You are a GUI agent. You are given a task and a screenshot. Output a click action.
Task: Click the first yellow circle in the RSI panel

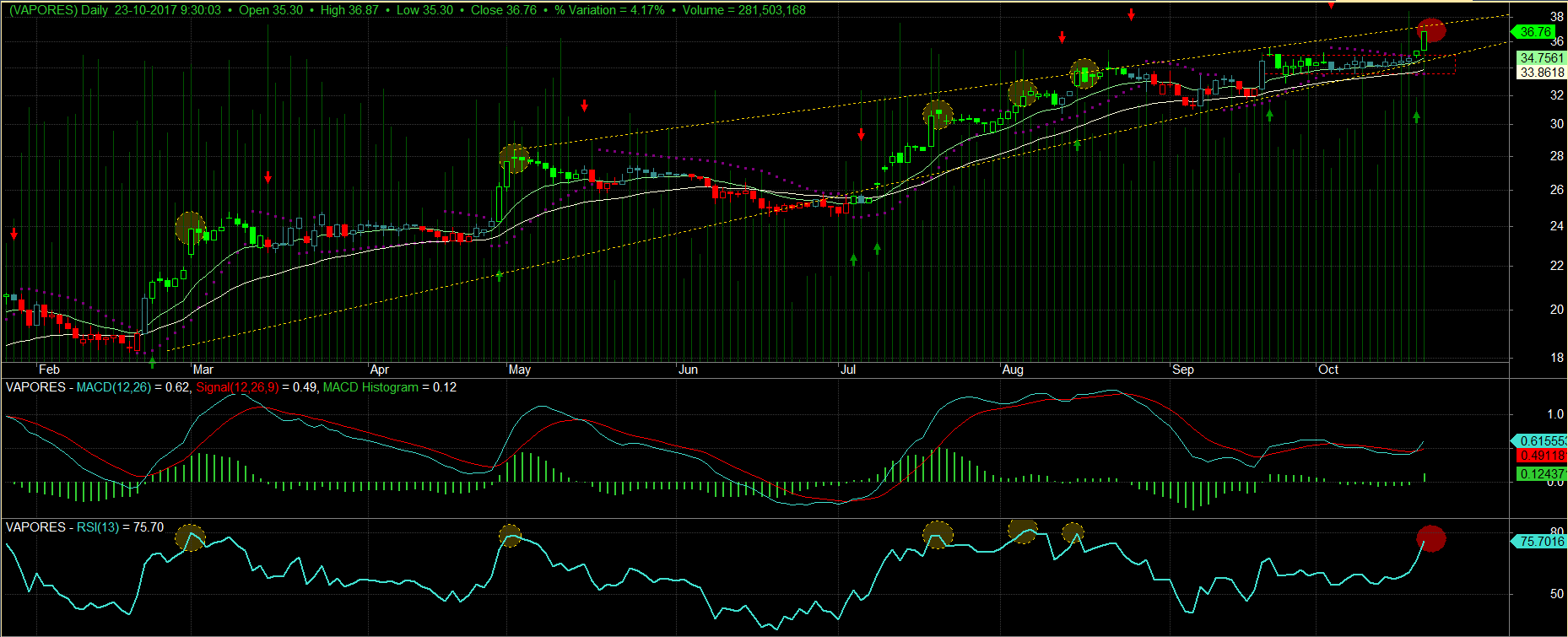pos(190,537)
